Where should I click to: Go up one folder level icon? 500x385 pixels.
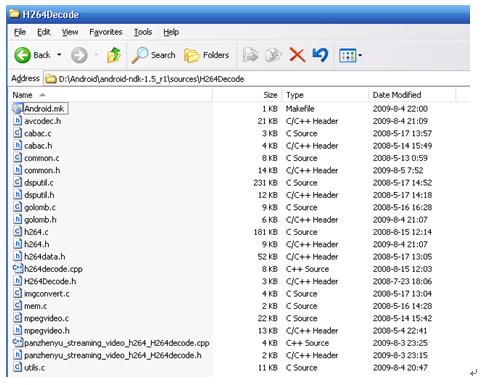[x=114, y=55]
